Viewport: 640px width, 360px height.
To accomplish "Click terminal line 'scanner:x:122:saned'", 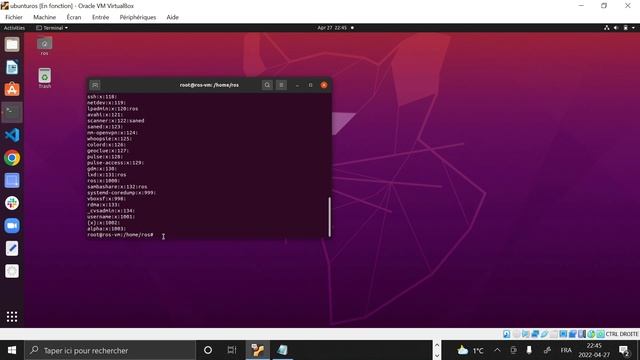I will (116, 121).
